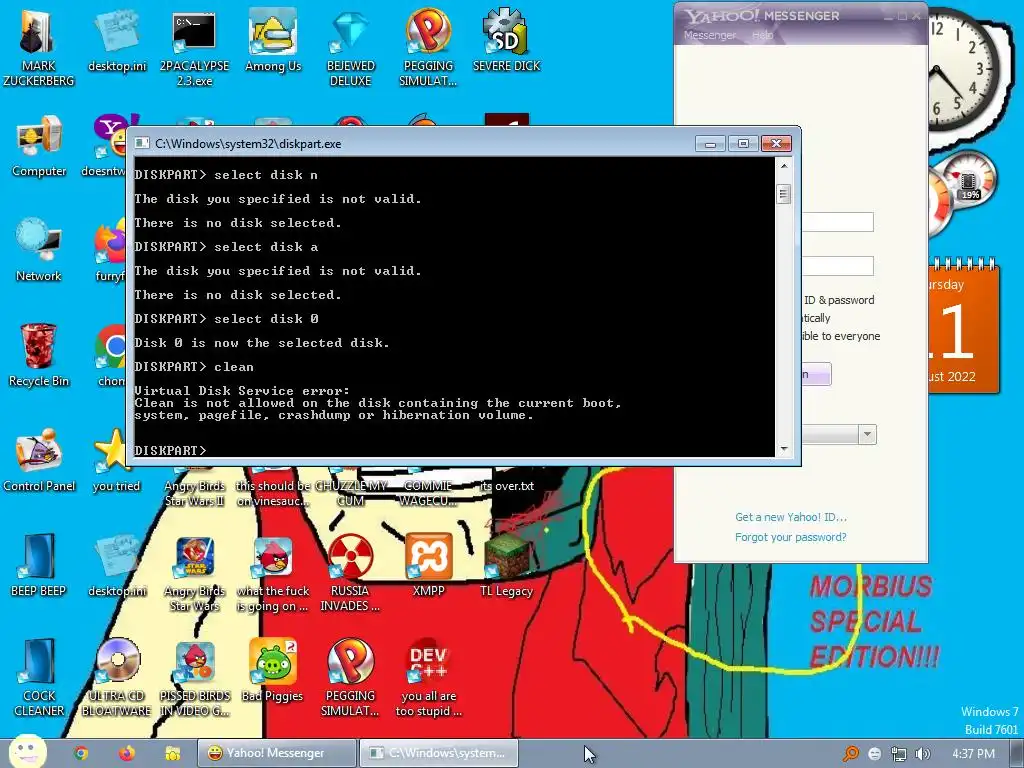Switch to the C:\Windows\system... taskbar button
The height and width of the screenshot is (768, 1024).
point(440,753)
